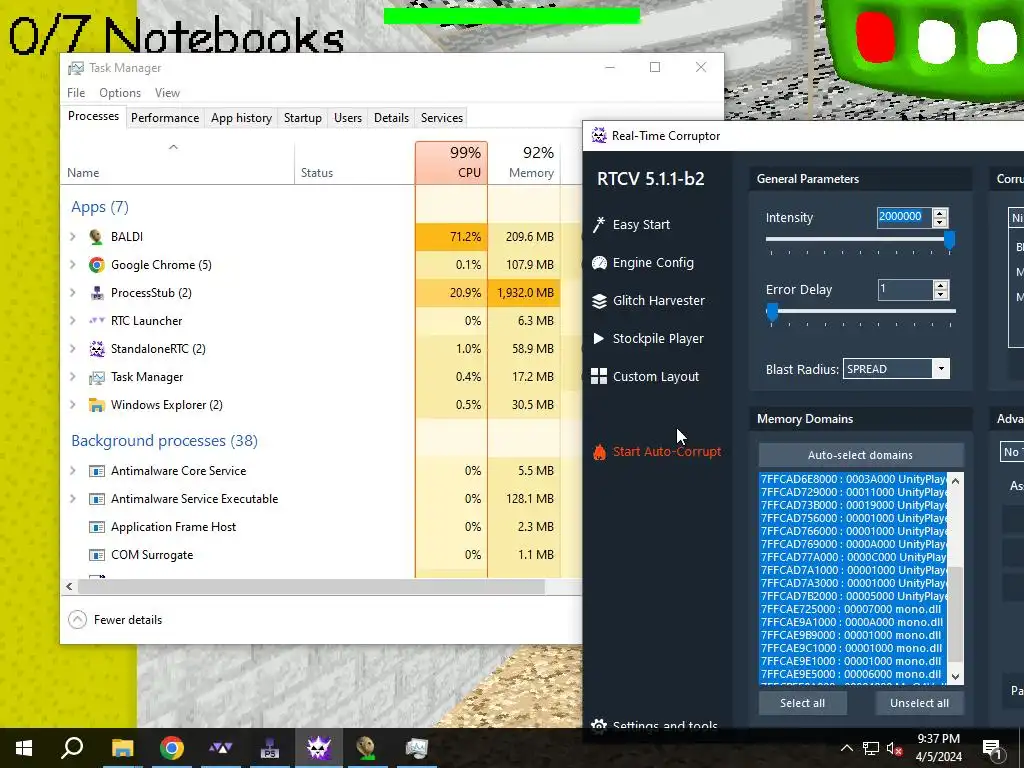Click the BALDI app icon in Task Manager

point(97,236)
